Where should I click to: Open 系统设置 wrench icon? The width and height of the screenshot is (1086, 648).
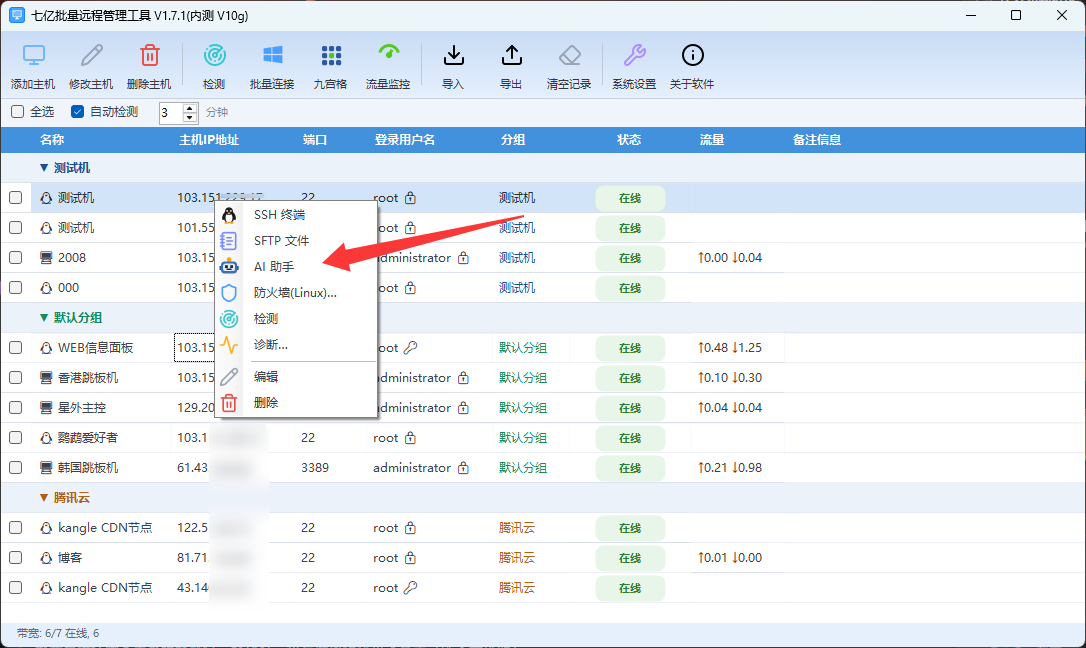(634, 55)
